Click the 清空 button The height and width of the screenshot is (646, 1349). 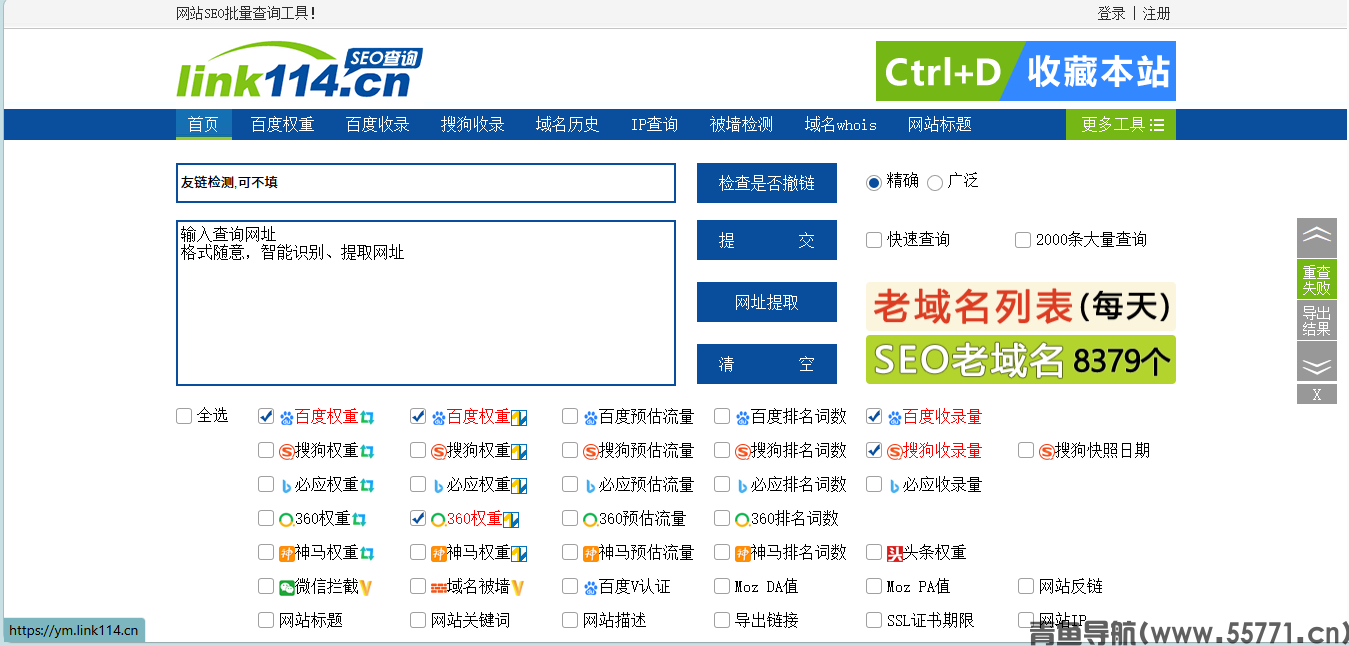pyautogui.click(x=767, y=364)
